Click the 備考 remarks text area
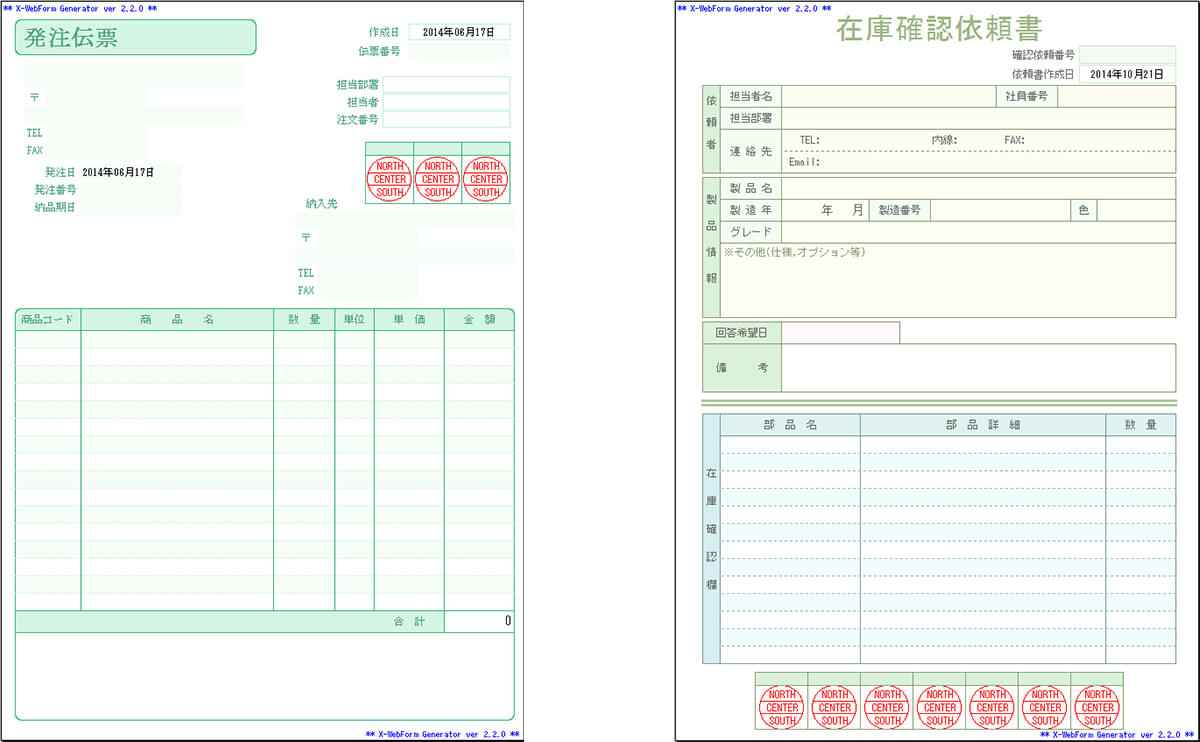 [978, 368]
